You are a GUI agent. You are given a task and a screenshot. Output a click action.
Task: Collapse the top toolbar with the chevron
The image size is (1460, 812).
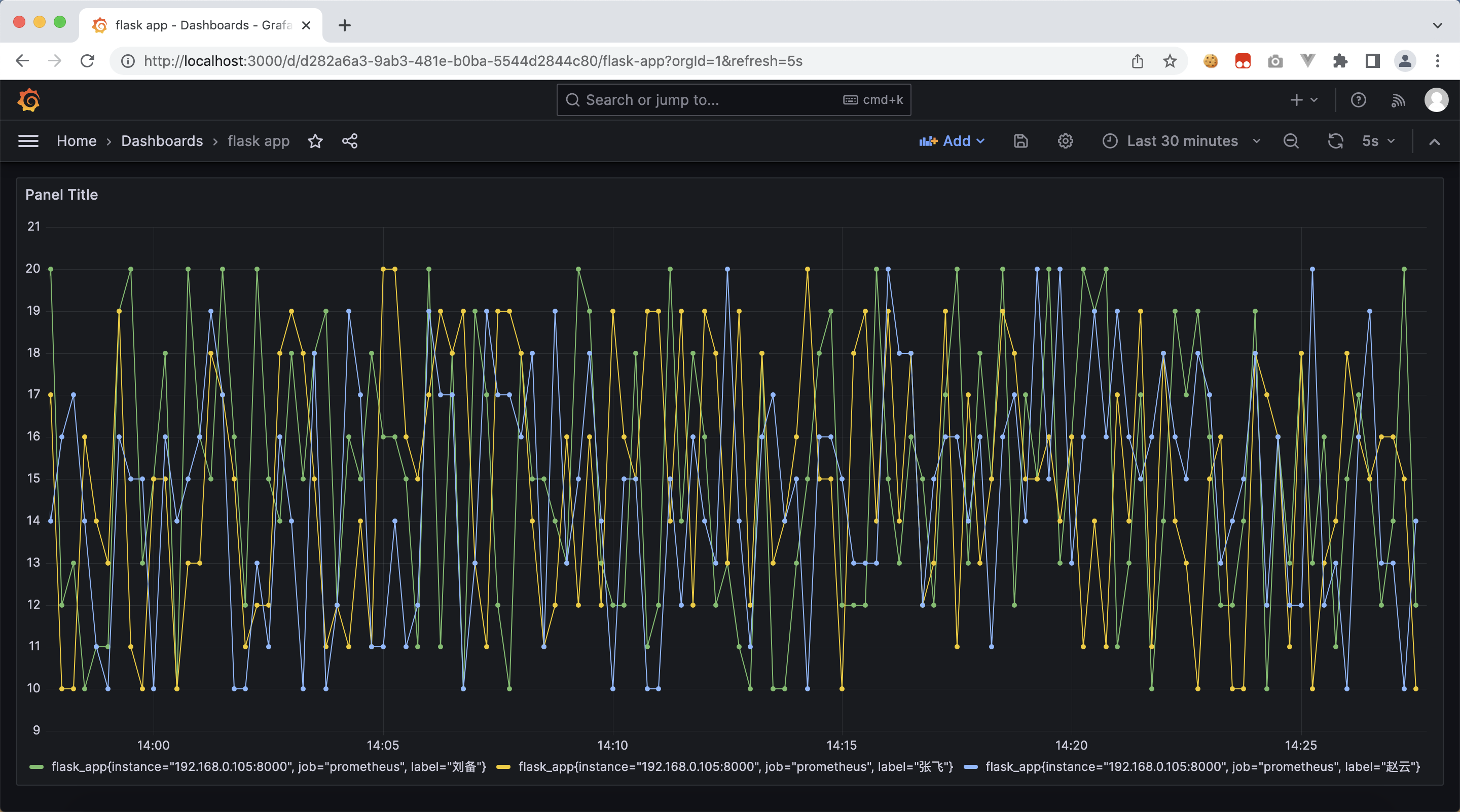click(x=1434, y=141)
